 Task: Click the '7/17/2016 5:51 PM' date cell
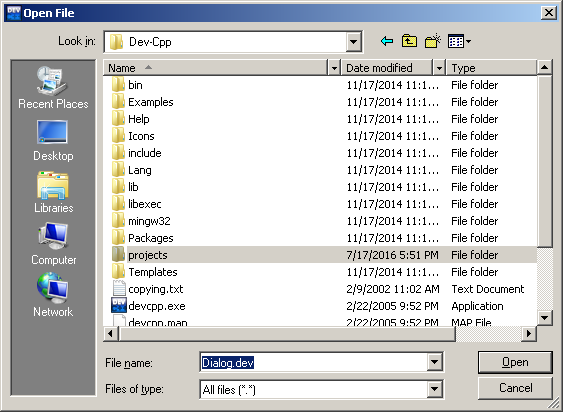(392, 255)
